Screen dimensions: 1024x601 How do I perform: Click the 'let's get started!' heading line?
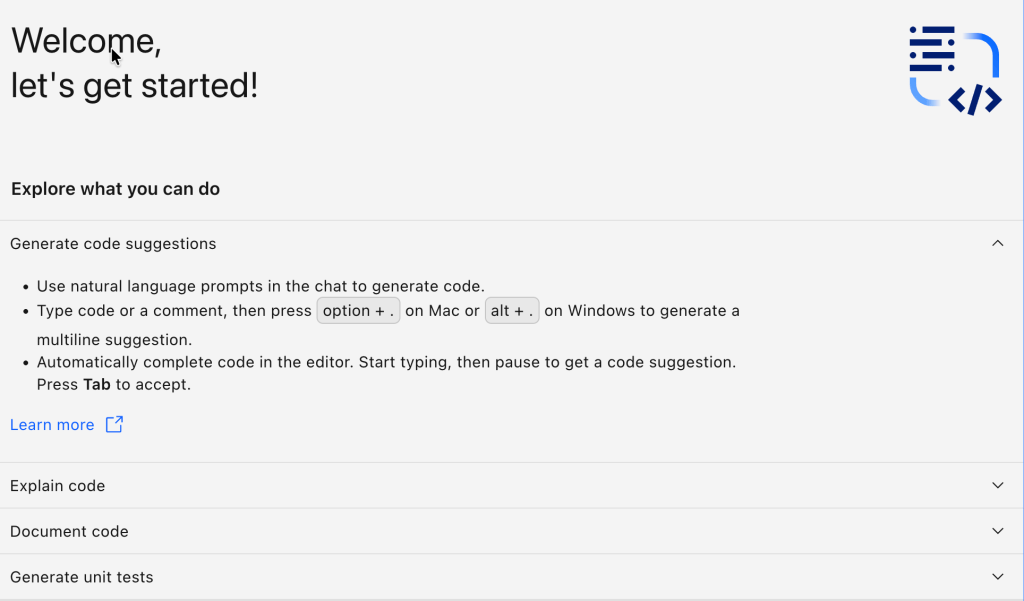(134, 86)
